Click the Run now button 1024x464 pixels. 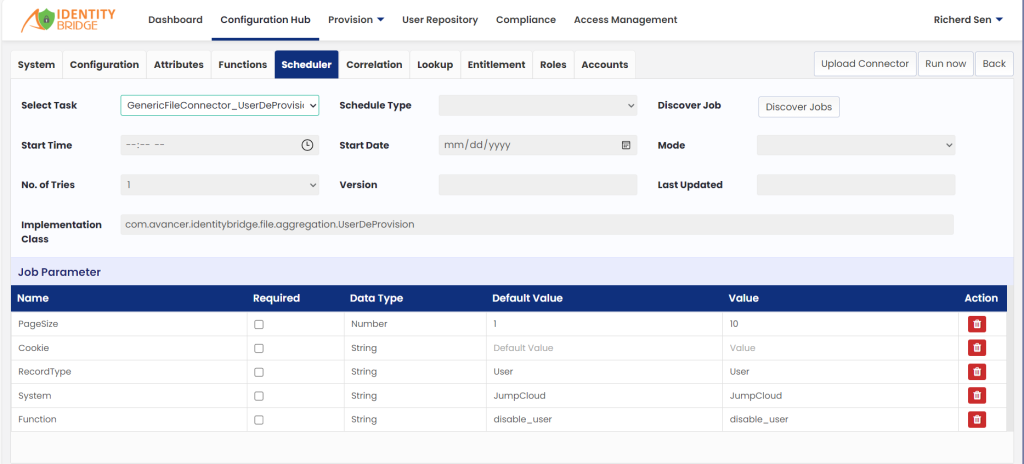946,64
